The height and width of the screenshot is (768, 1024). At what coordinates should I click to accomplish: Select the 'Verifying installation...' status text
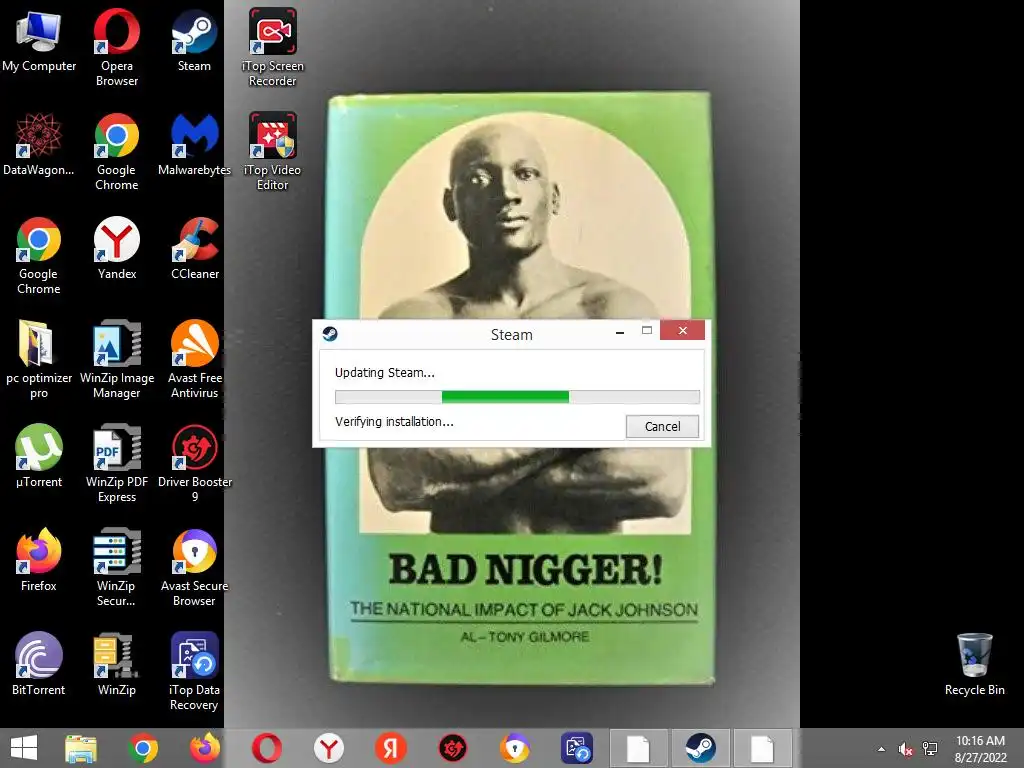(x=394, y=422)
